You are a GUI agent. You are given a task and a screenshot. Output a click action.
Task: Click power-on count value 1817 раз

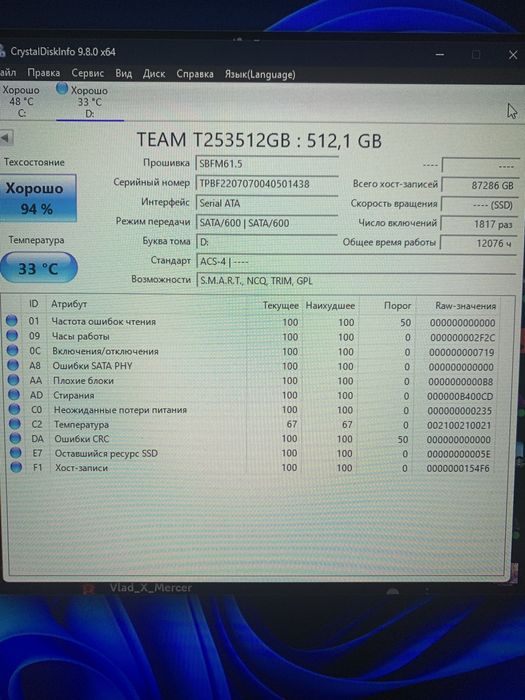pos(479,224)
